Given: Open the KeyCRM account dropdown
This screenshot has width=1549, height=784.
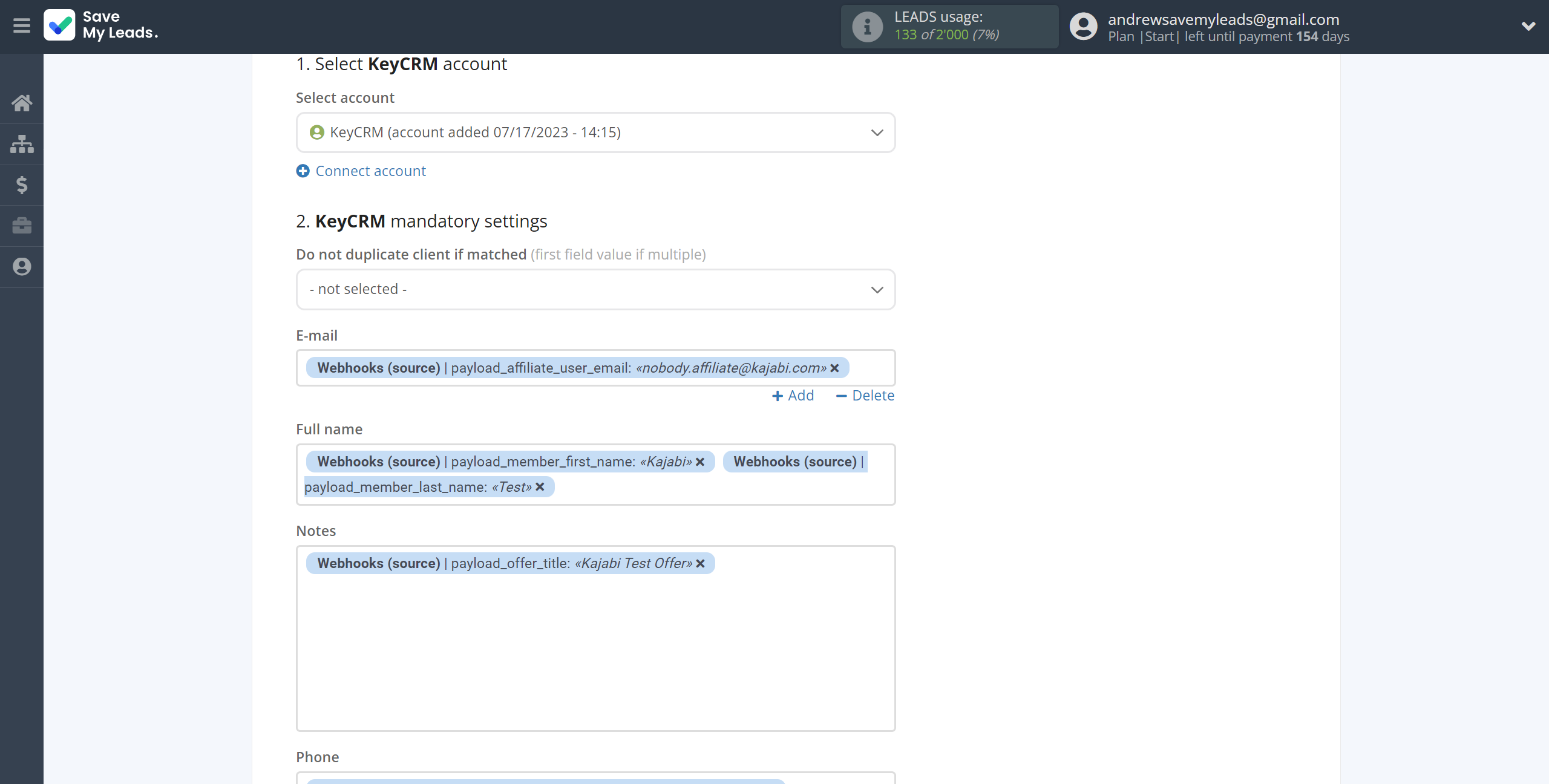Looking at the screenshot, I should (595, 132).
